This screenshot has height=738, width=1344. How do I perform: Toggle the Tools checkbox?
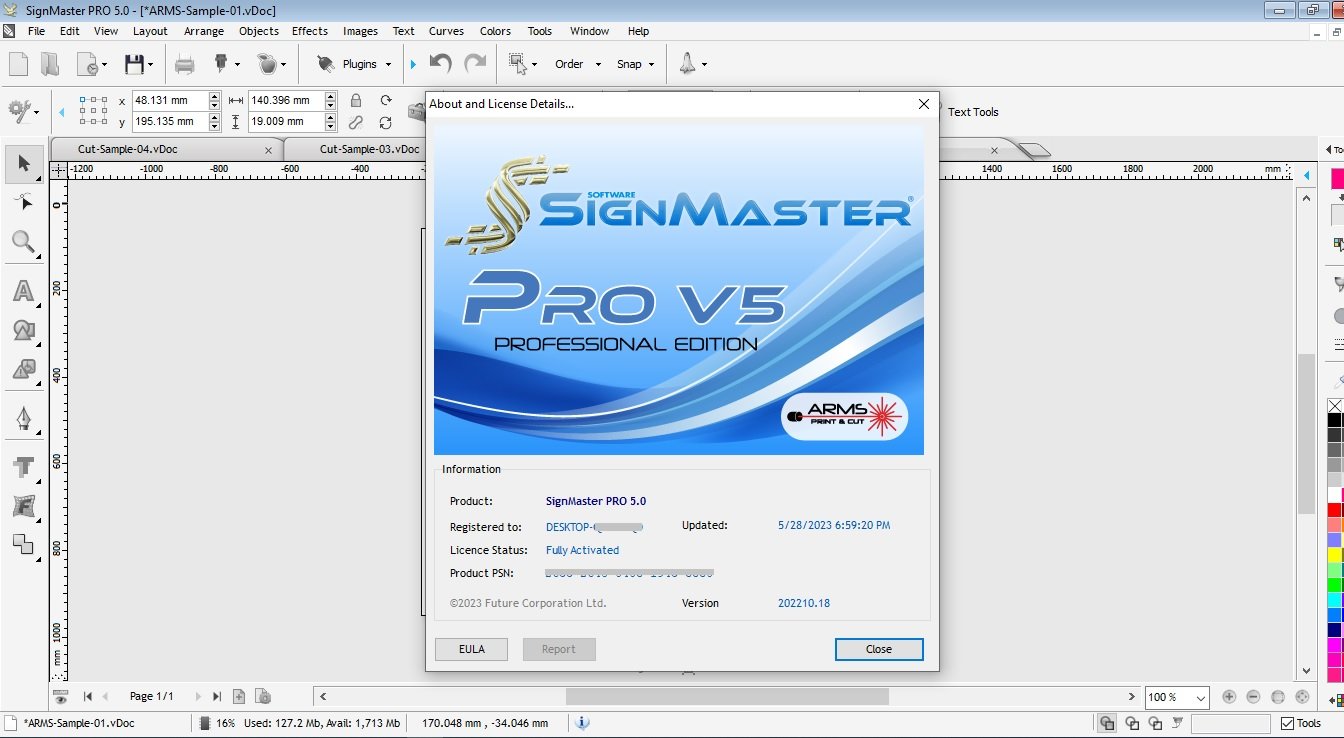[x=1287, y=723]
